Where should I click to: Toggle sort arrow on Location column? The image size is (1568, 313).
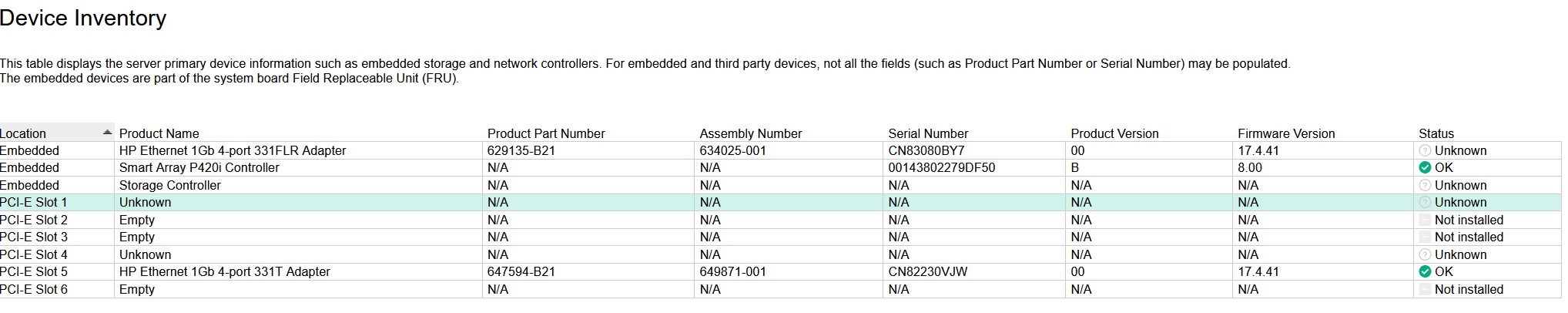click(107, 133)
